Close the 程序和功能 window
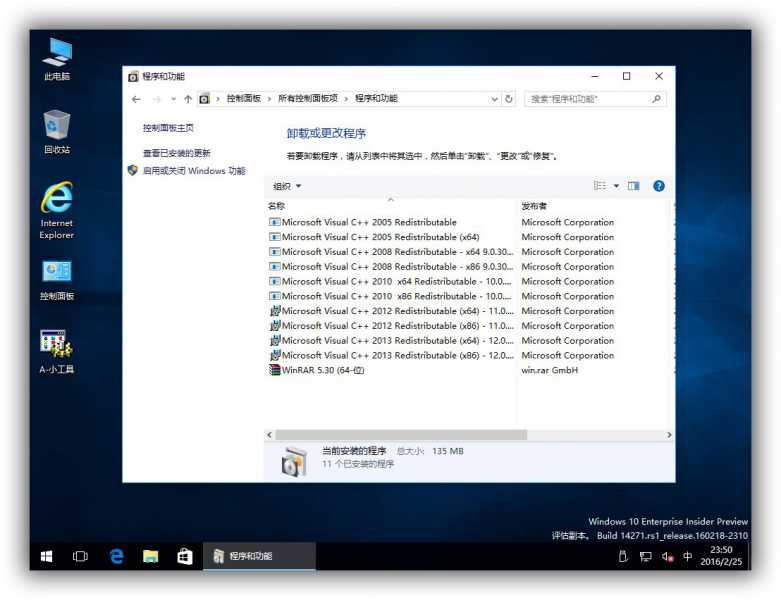 point(658,76)
